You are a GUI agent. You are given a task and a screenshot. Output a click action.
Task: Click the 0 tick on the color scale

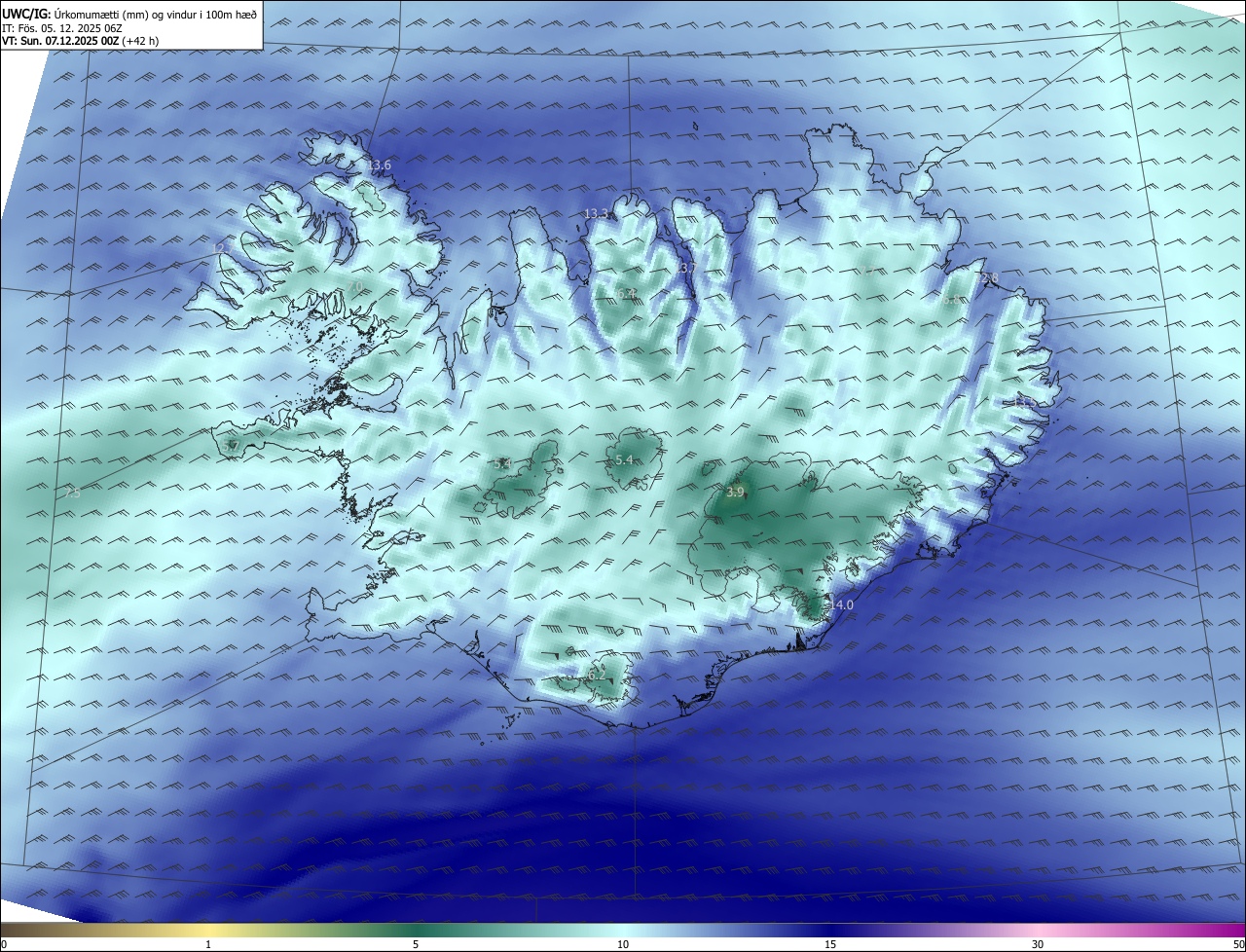tap(4, 944)
